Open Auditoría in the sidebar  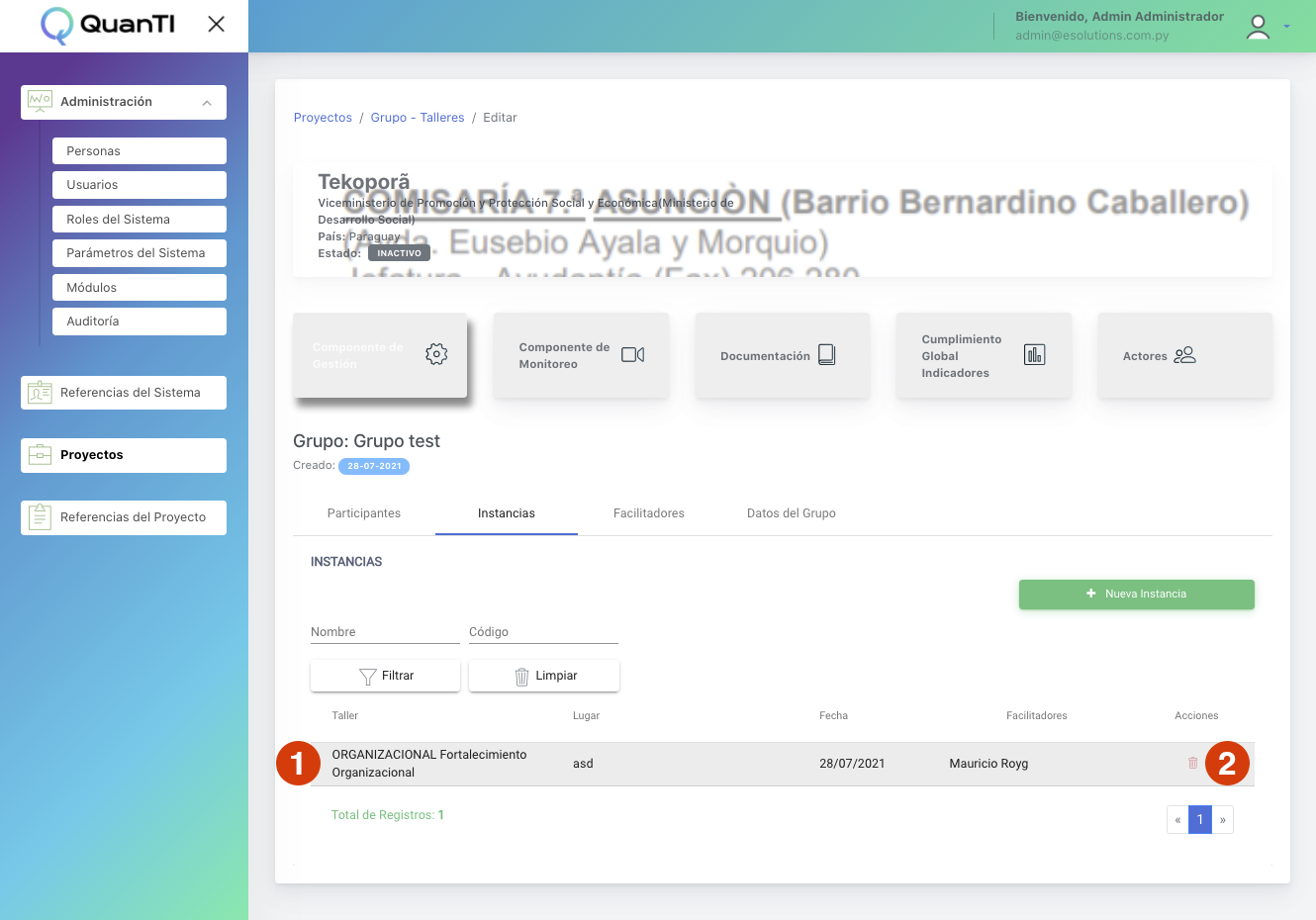pos(140,322)
